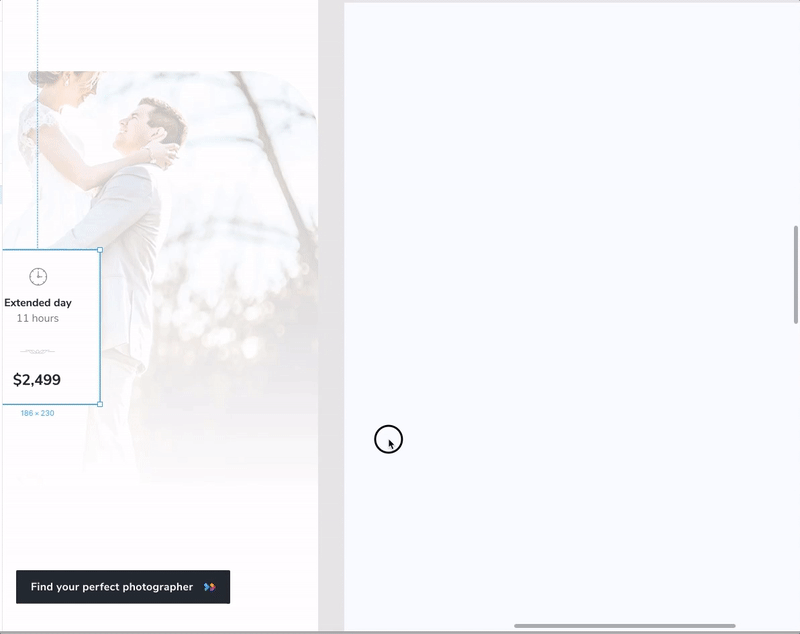
Task: Click the clock icon in the pricing card
Action: tap(38, 276)
